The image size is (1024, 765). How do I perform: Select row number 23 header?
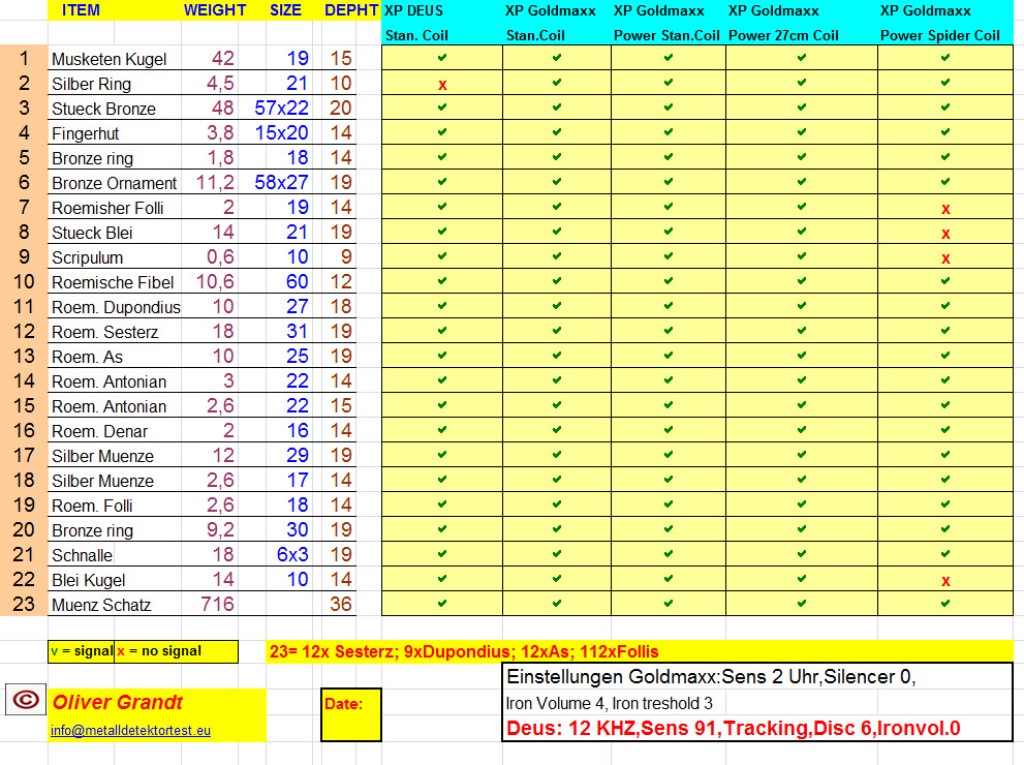coord(24,604)
